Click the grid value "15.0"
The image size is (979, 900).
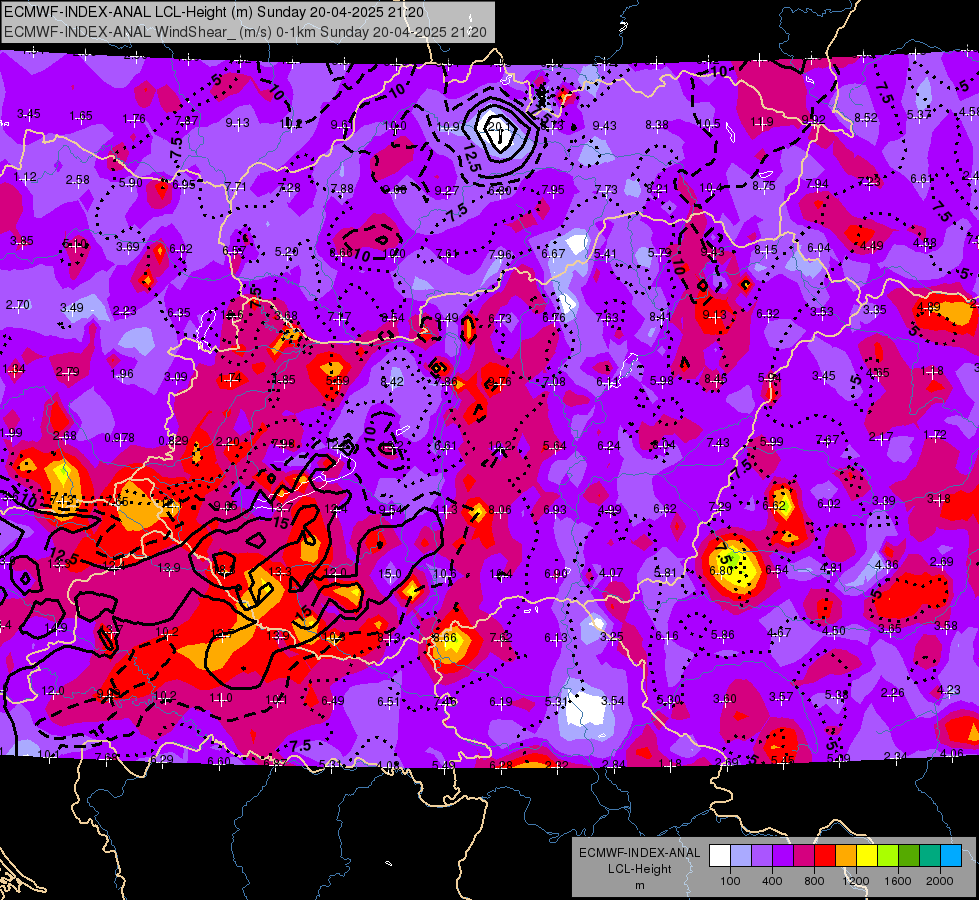coord(390,573)
